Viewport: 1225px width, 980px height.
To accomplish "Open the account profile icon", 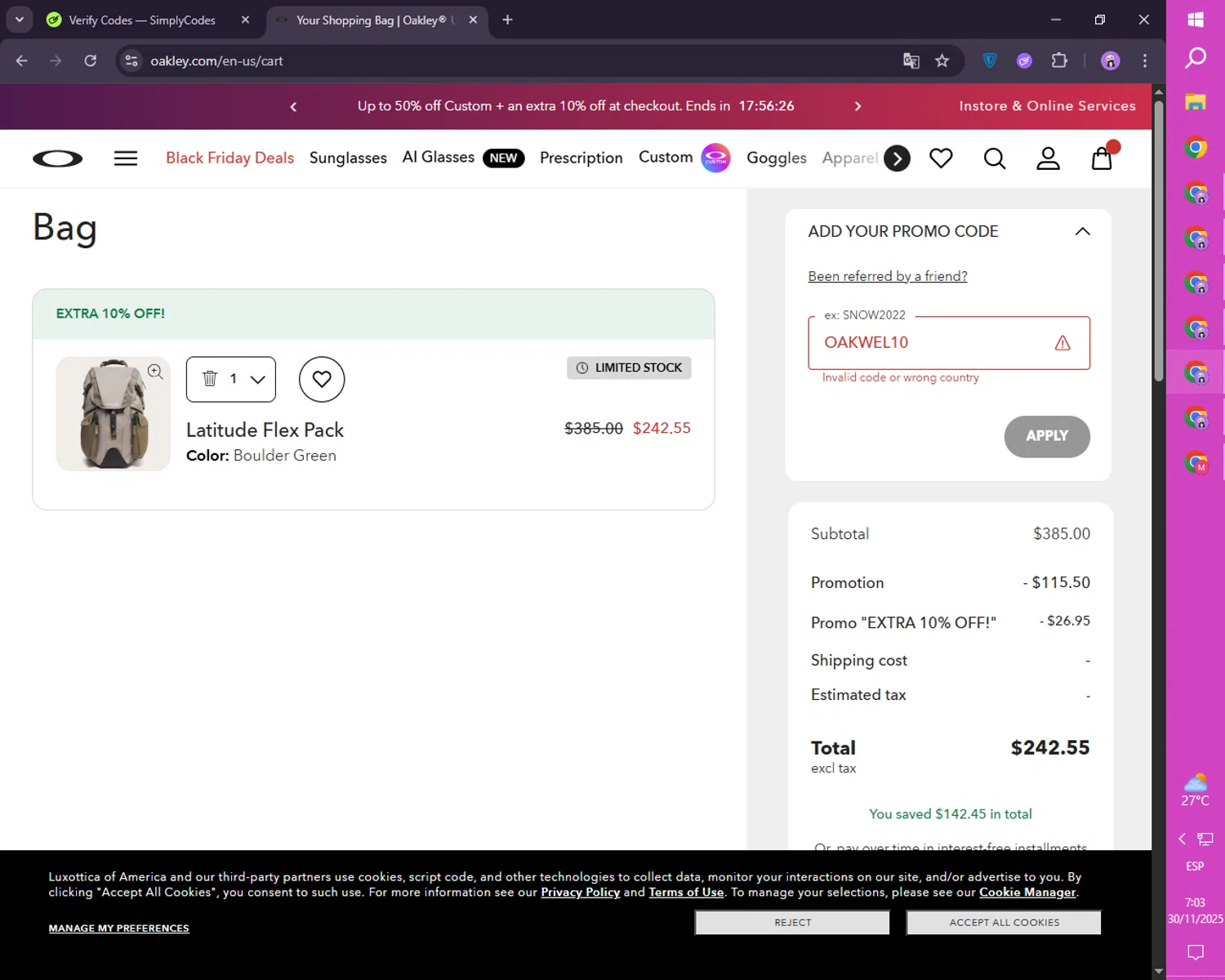I will [1048, 158].
